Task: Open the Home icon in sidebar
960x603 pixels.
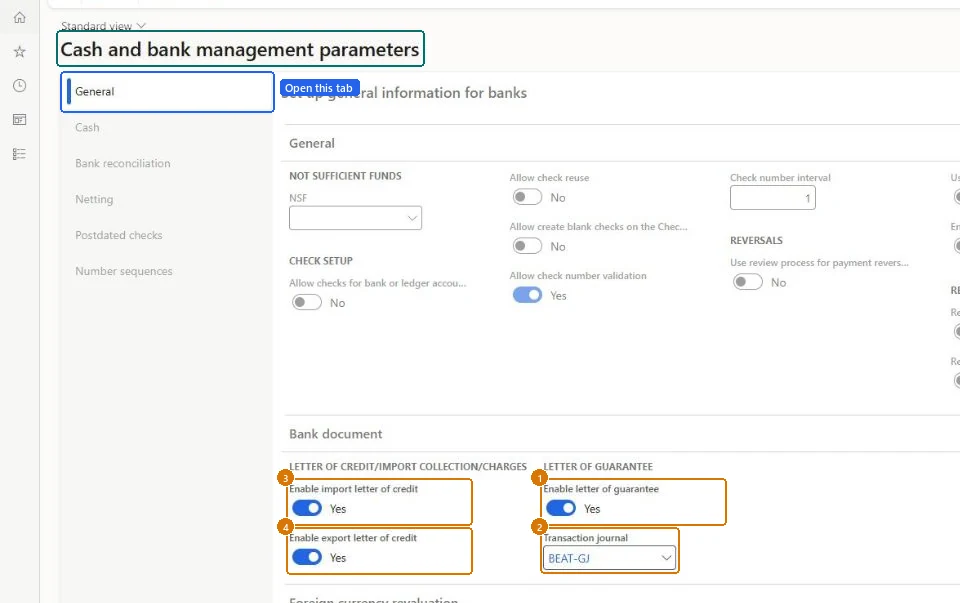Action: point(20,17)
